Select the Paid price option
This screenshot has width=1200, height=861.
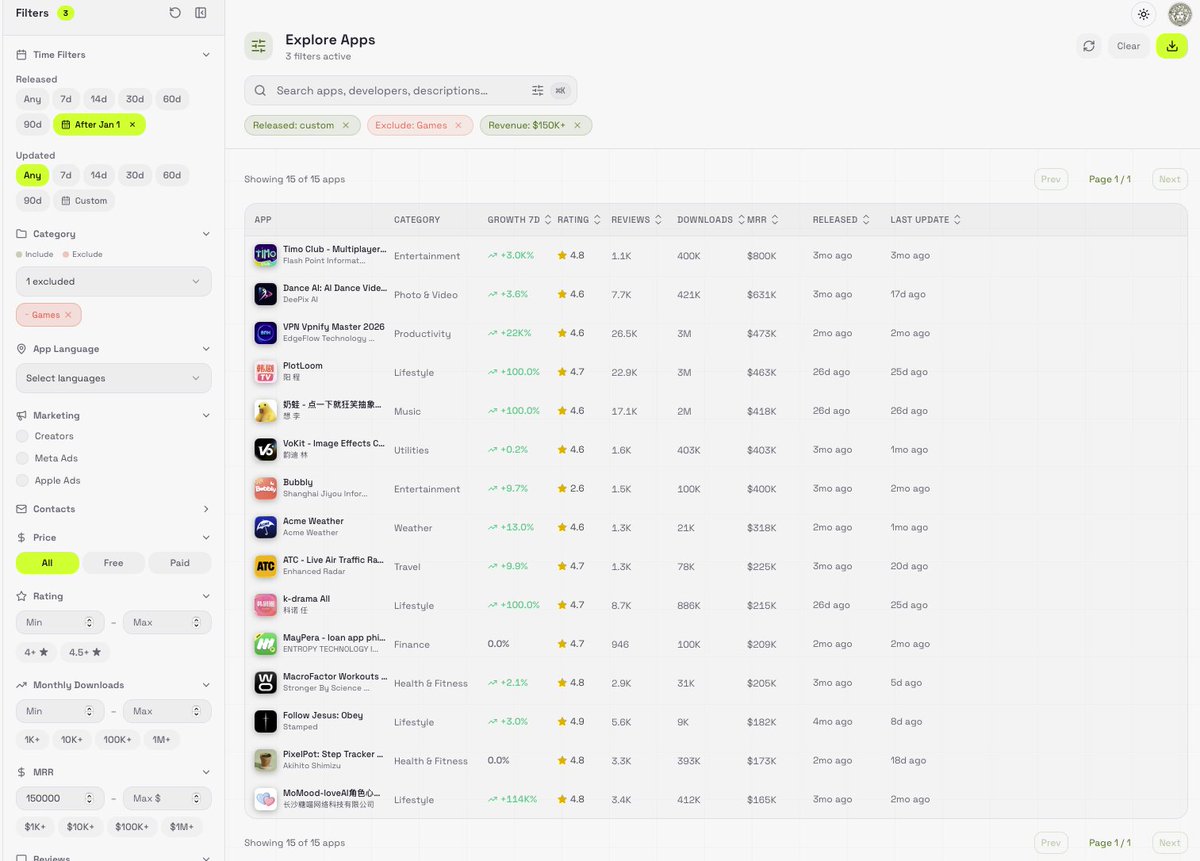coord(180,563)
